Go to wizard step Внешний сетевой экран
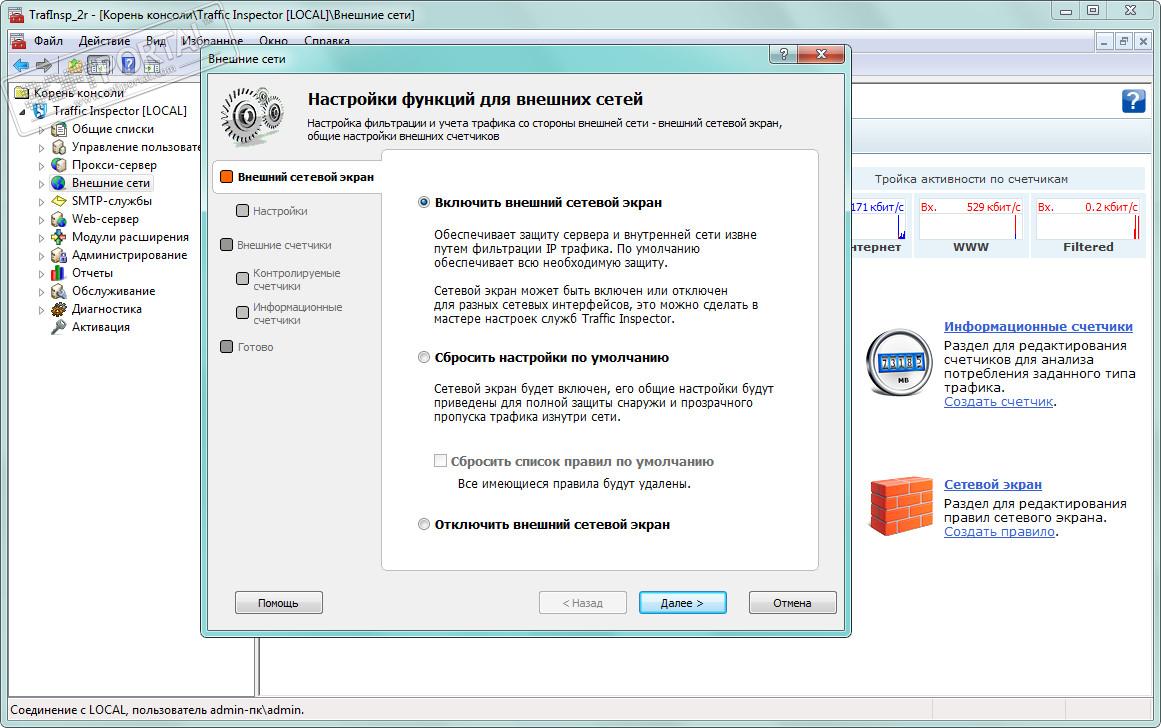Viewport: 1161px width, 728px height. (297, 177)
